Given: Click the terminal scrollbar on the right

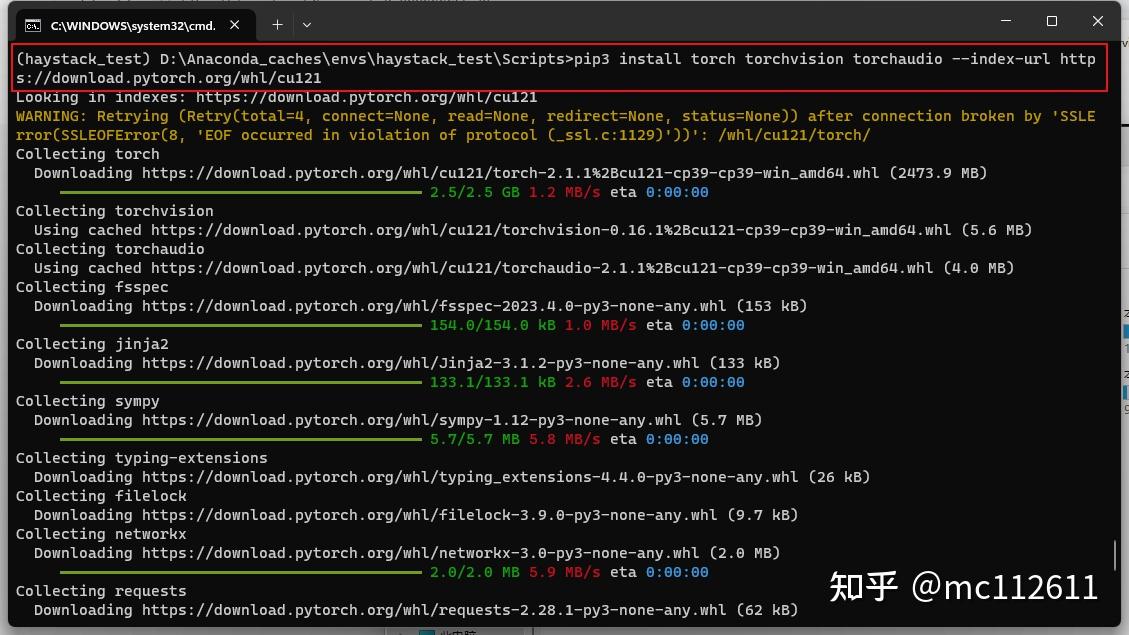Looking at the screenshot, I should pyautogui.click(x=1115, y=555).
